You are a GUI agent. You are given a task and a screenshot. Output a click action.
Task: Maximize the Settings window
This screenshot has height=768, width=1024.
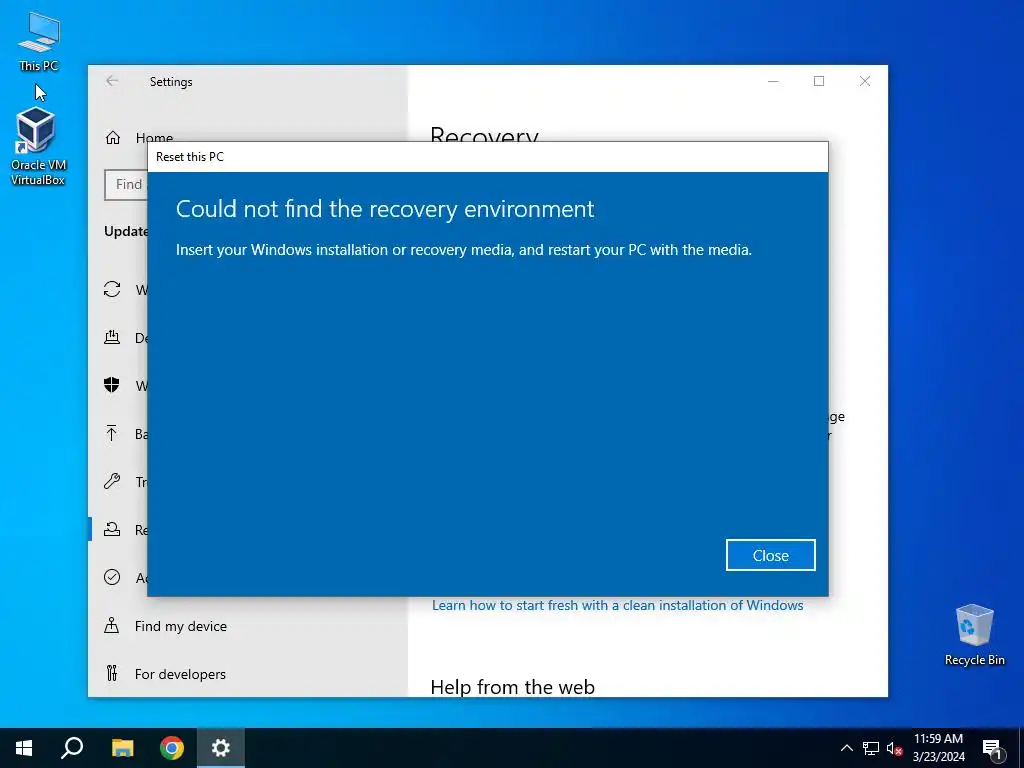(x=819, y=81)
